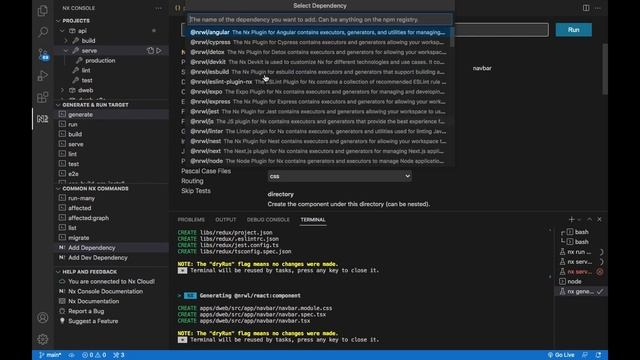The image size is (640, 360).
Task: Open the Extensions view
Action: [42, 97]
